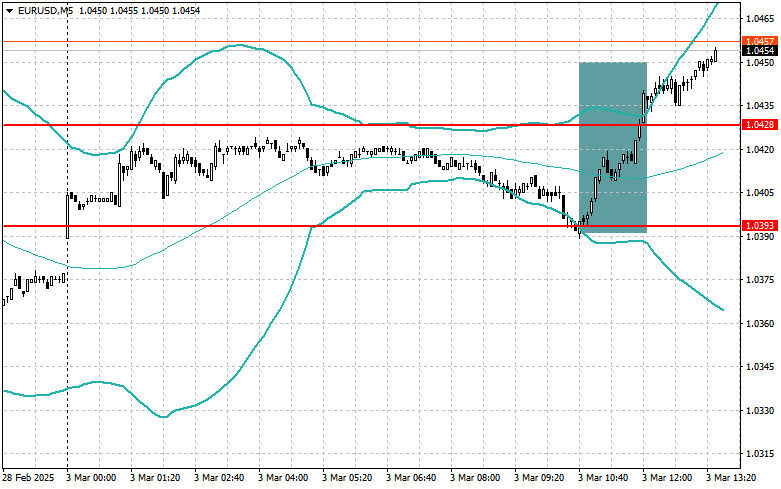Click the latest candlestick at chart's right edge
The height and width of the screenshot is (489, 781).
tap(716, 55)
